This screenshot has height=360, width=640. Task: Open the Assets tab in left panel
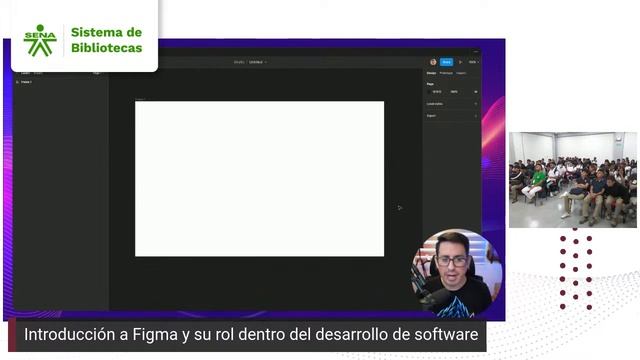point(38,73)
